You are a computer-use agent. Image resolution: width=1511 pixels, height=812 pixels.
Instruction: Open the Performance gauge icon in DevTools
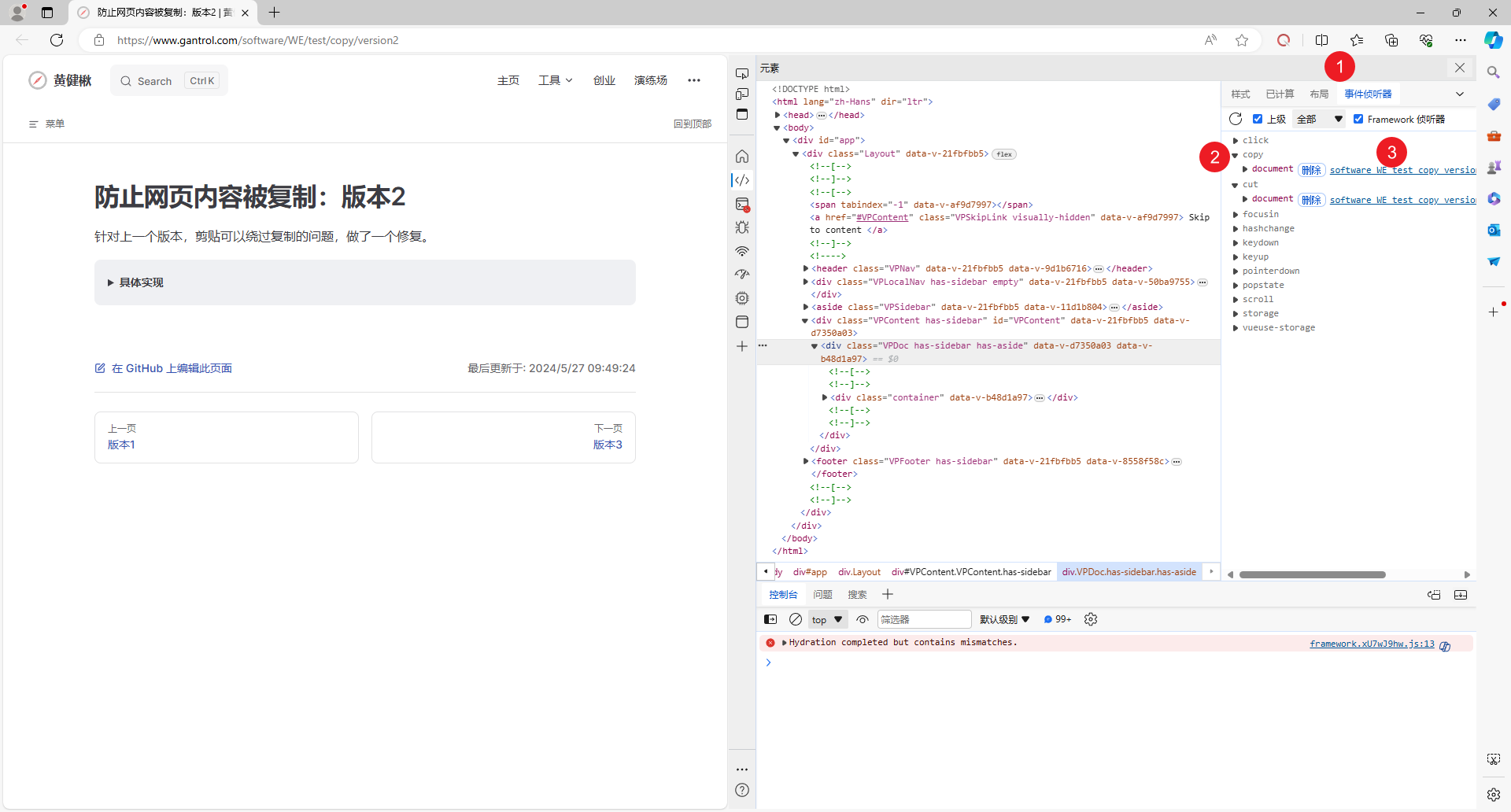point(741,275)
